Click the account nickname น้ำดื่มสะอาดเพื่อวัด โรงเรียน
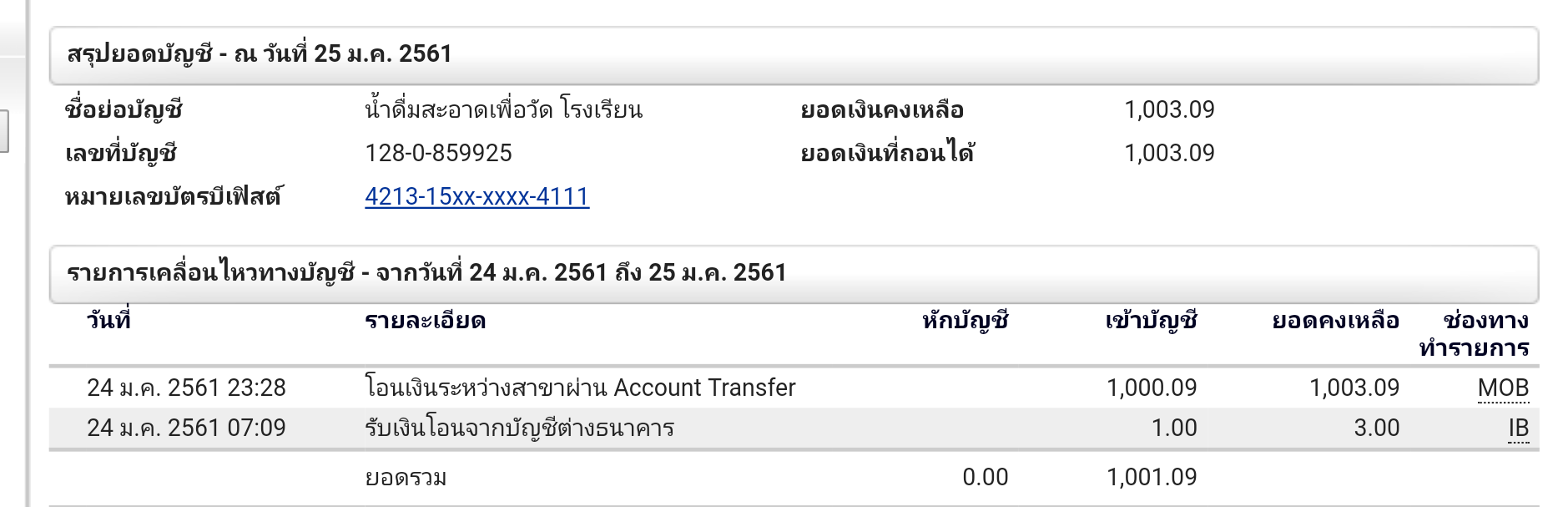Screen dimensions: 1568x507 click(503, 109)
